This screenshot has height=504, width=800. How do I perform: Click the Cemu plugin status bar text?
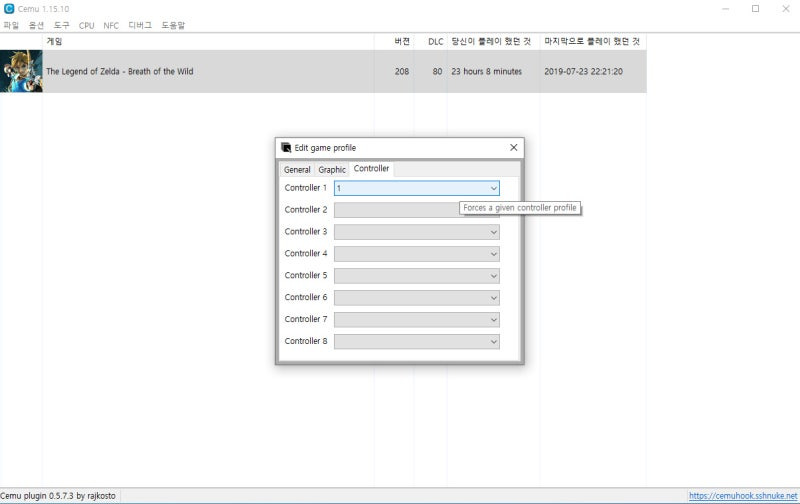click(58, 495)
